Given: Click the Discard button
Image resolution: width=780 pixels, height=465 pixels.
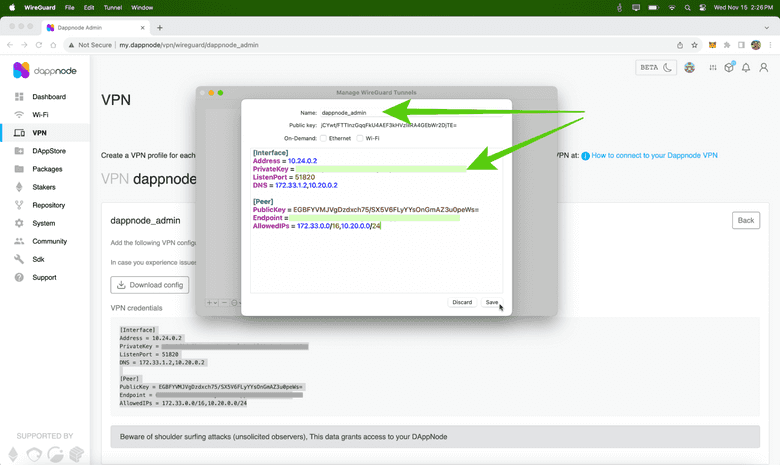Looking at the screenshot, I should (x=461, y=302).
